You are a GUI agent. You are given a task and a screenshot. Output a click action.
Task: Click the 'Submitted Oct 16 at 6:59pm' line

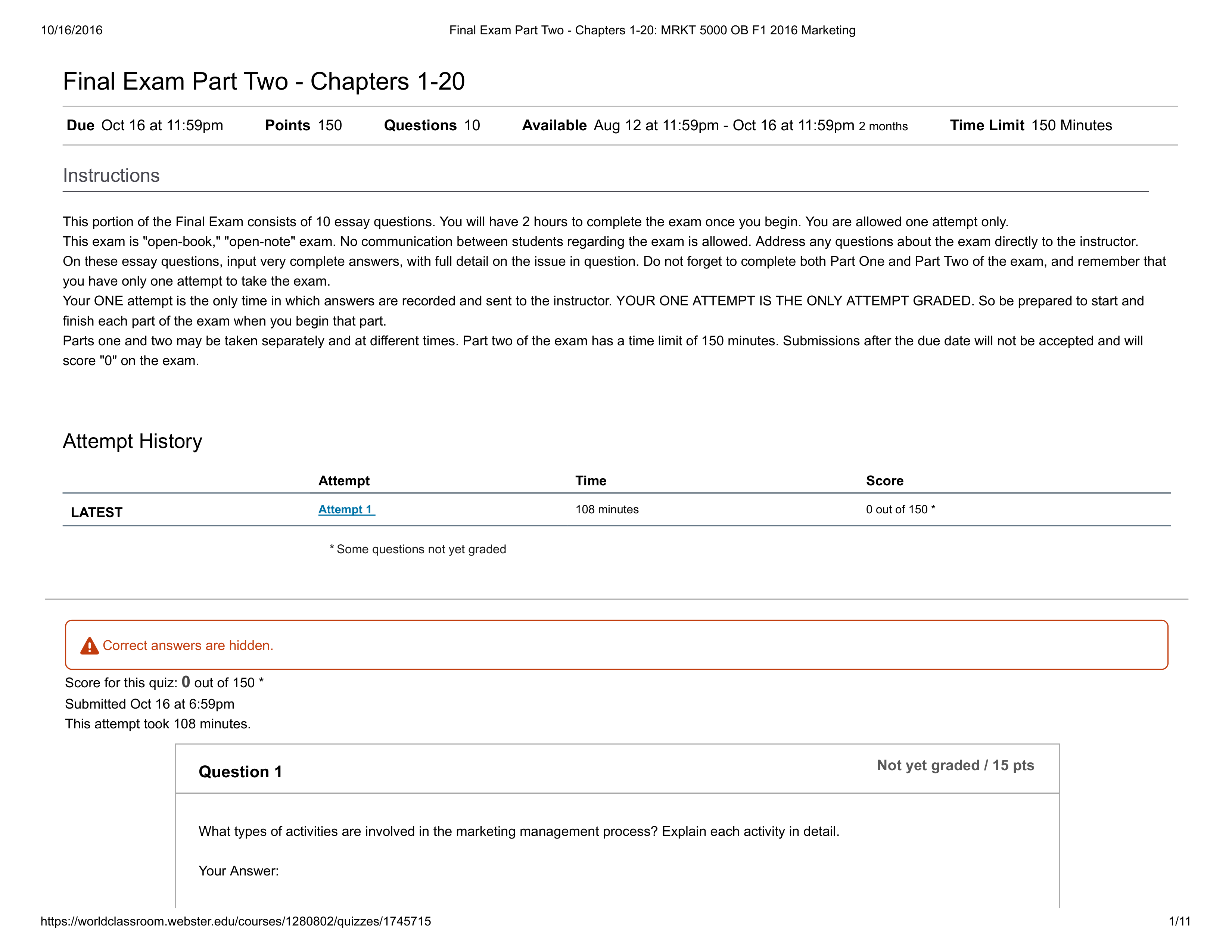tap(149, 704)
